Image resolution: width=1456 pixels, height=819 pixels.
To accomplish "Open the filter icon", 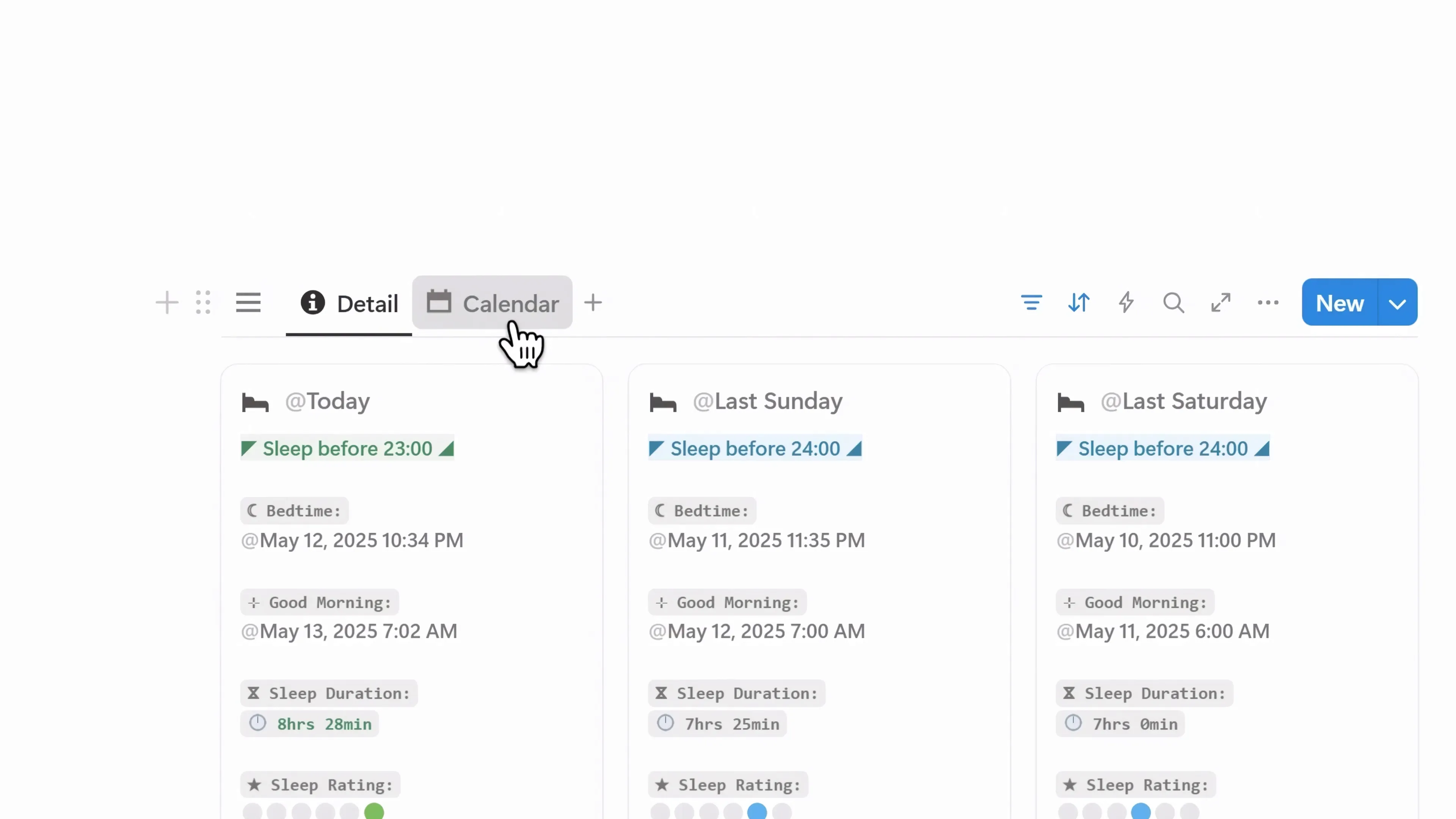I will (x=1031, y=303).
